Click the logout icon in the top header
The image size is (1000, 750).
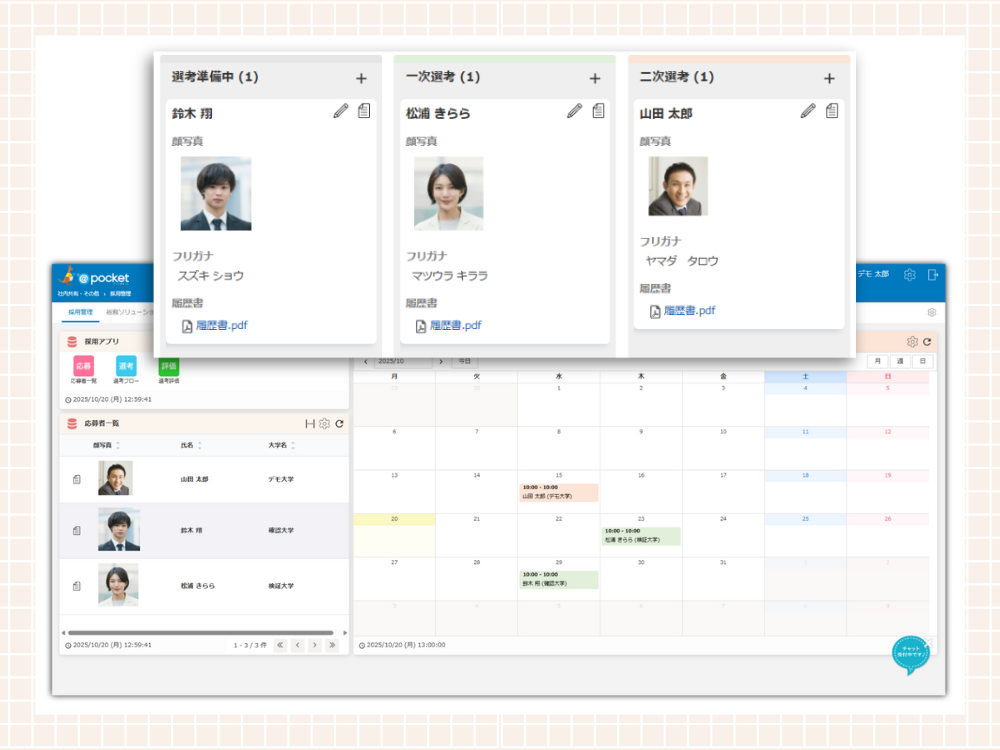click(933, 275)
